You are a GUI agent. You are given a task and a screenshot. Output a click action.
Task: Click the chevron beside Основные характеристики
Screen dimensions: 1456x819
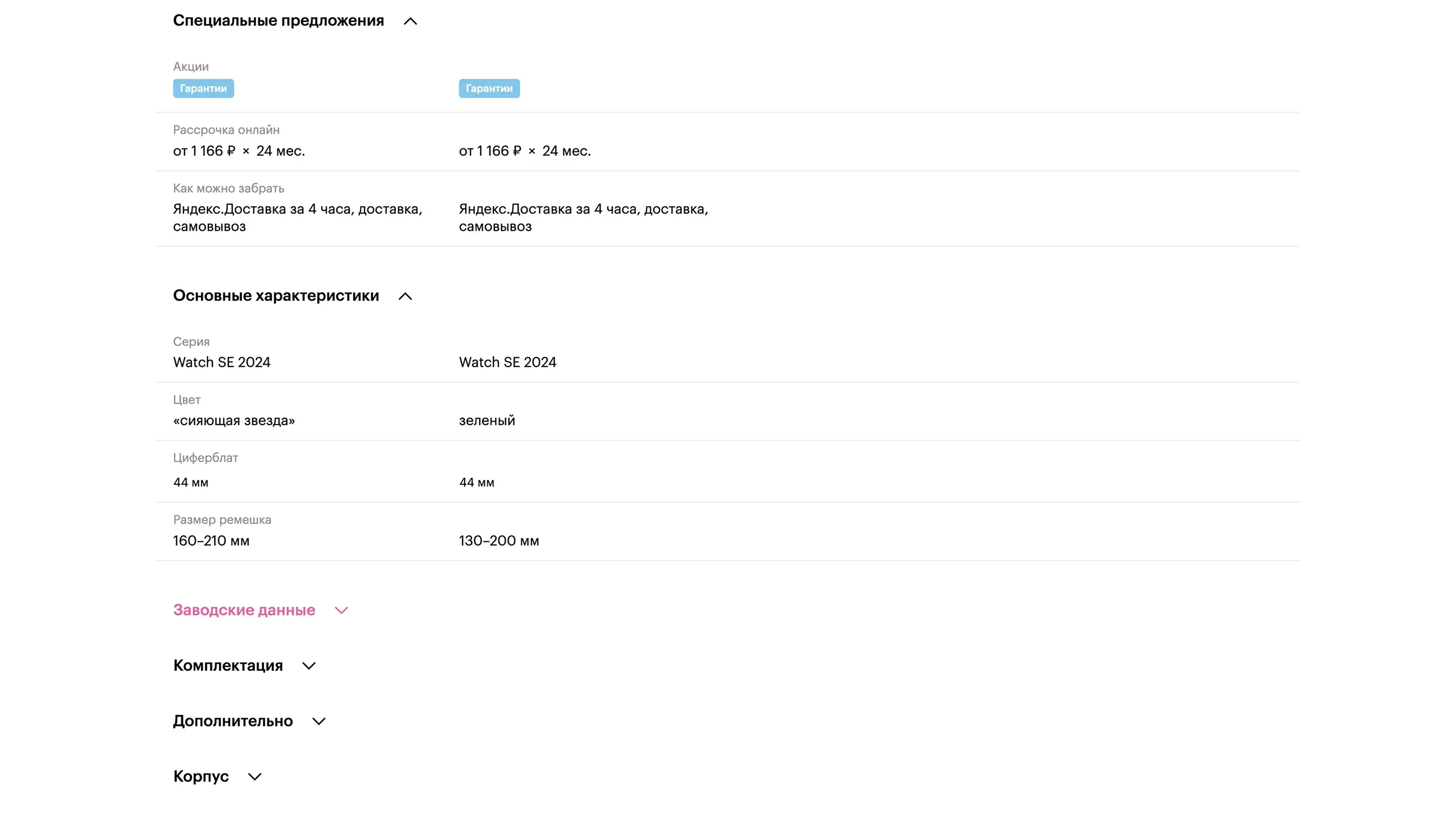tap(405, 296)
